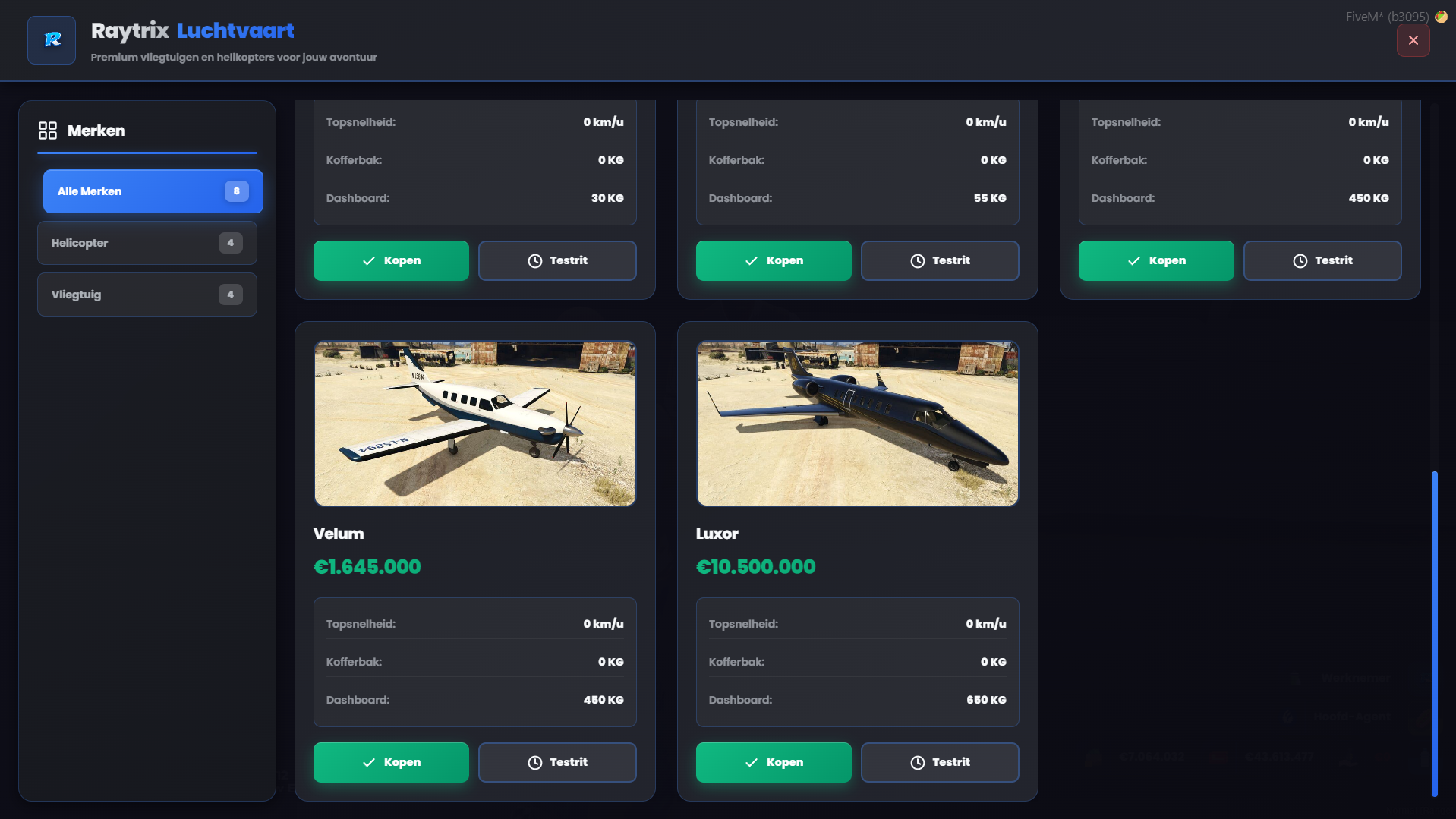Click Kopen on the 30 KG dashboard card
Viewport: 1456px width, 819px height.
point(391,260)
